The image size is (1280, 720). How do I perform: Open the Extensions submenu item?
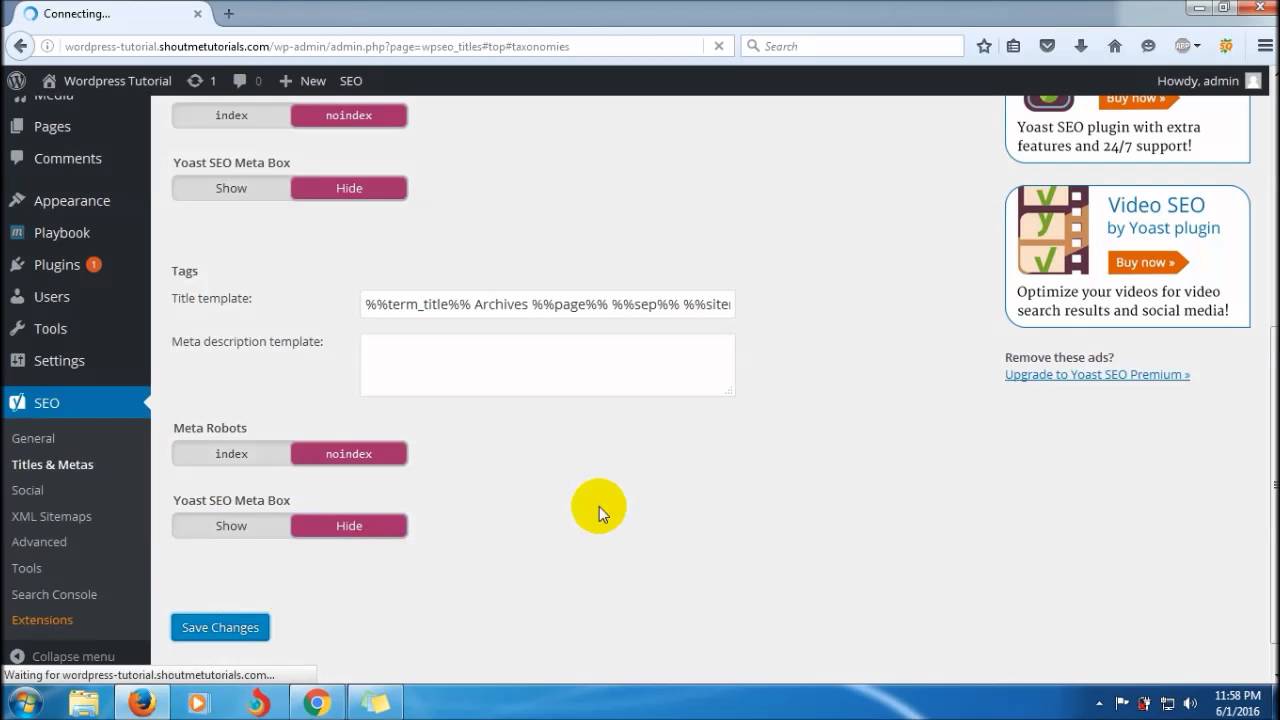pyautogui.click(x=42, y=620)
